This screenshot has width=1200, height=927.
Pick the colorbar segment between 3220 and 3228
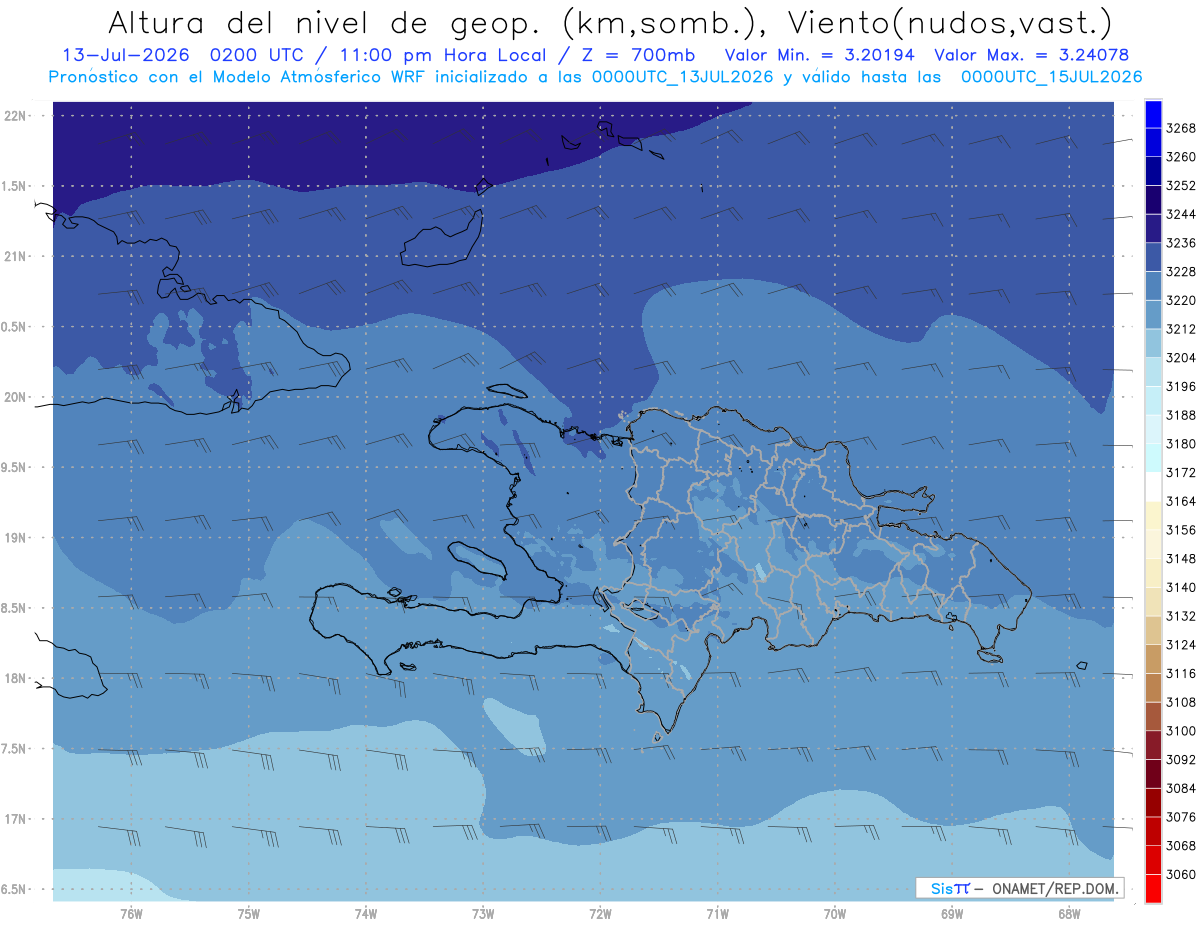point(1153,286)
